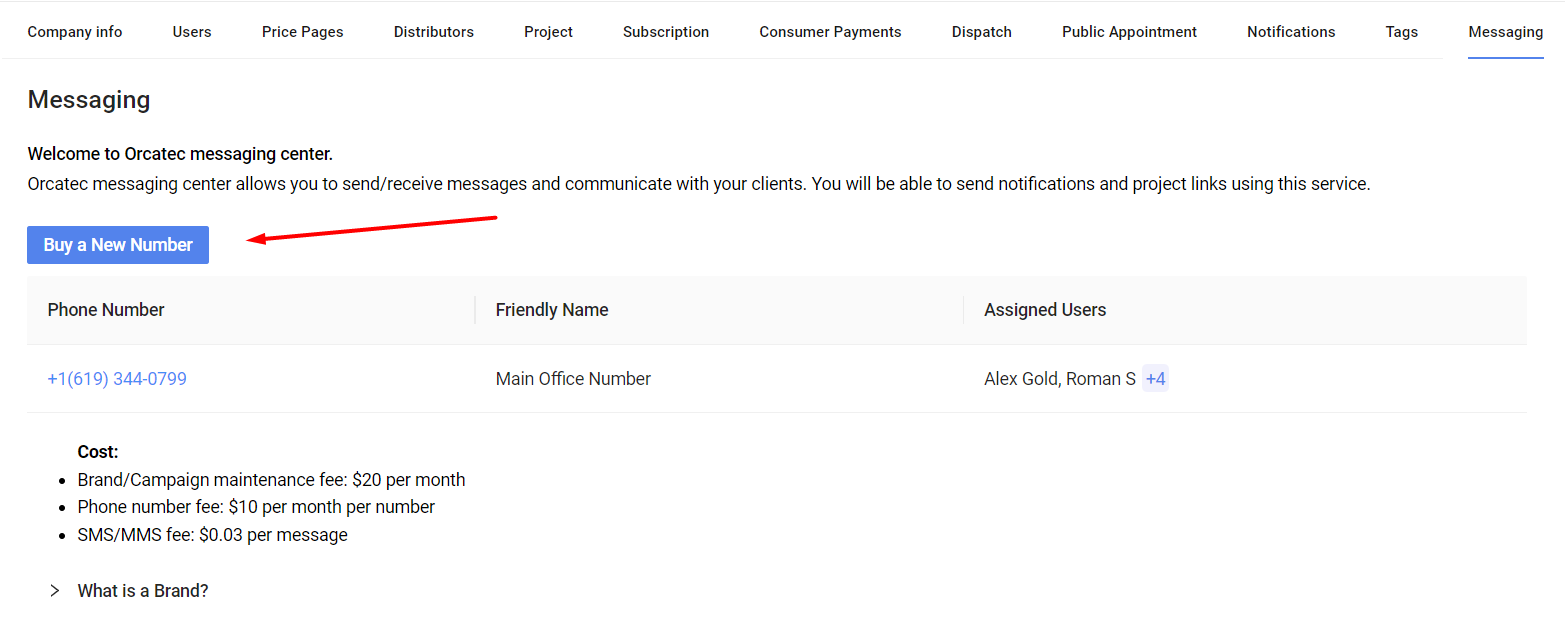Click the Messaging tab

[1506, 32]
